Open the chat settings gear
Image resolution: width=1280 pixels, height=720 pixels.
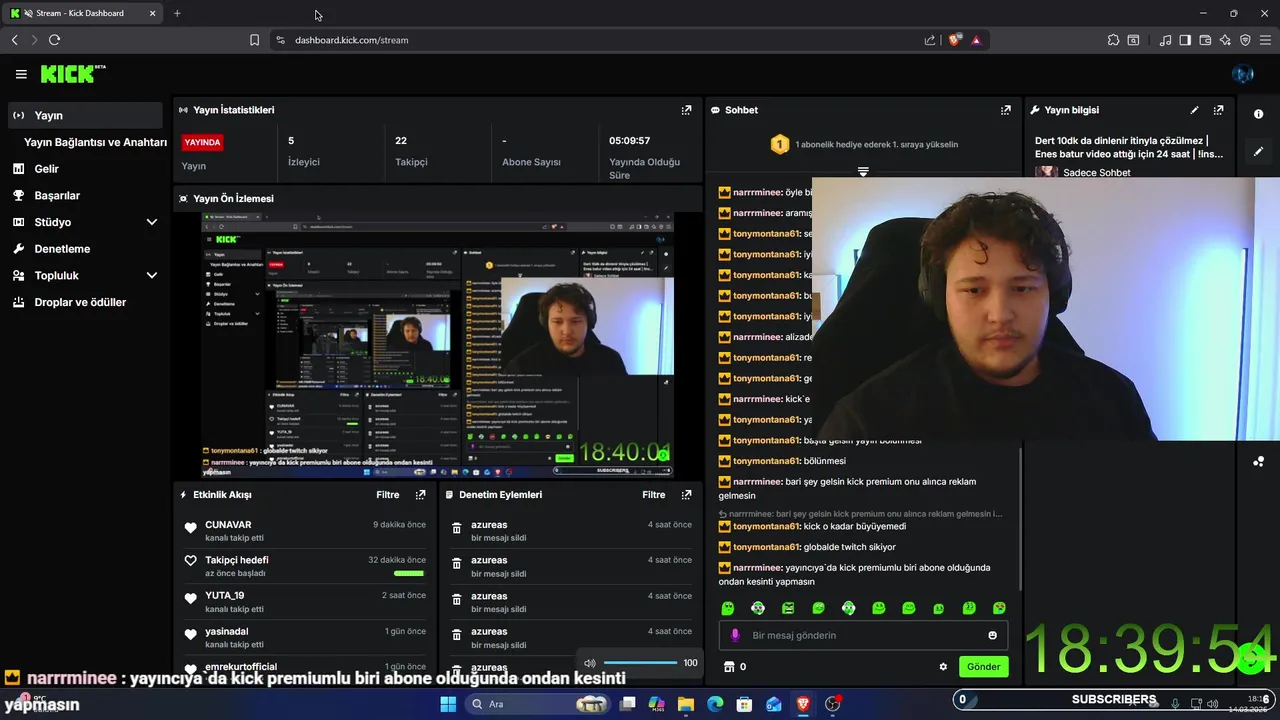pyautogui.click(x=942, y=667)
